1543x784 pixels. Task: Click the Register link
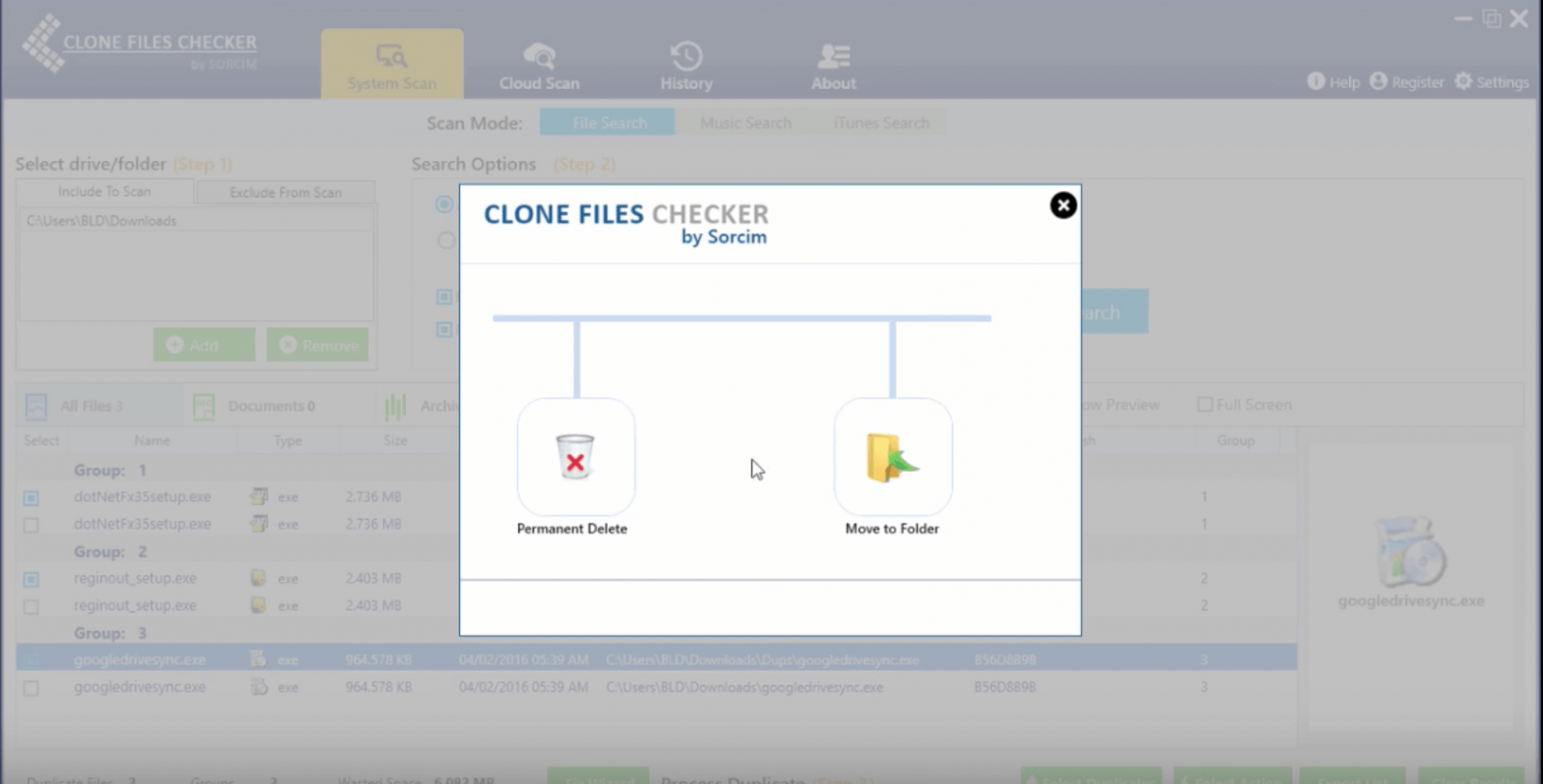click(x=1407, y=82)
